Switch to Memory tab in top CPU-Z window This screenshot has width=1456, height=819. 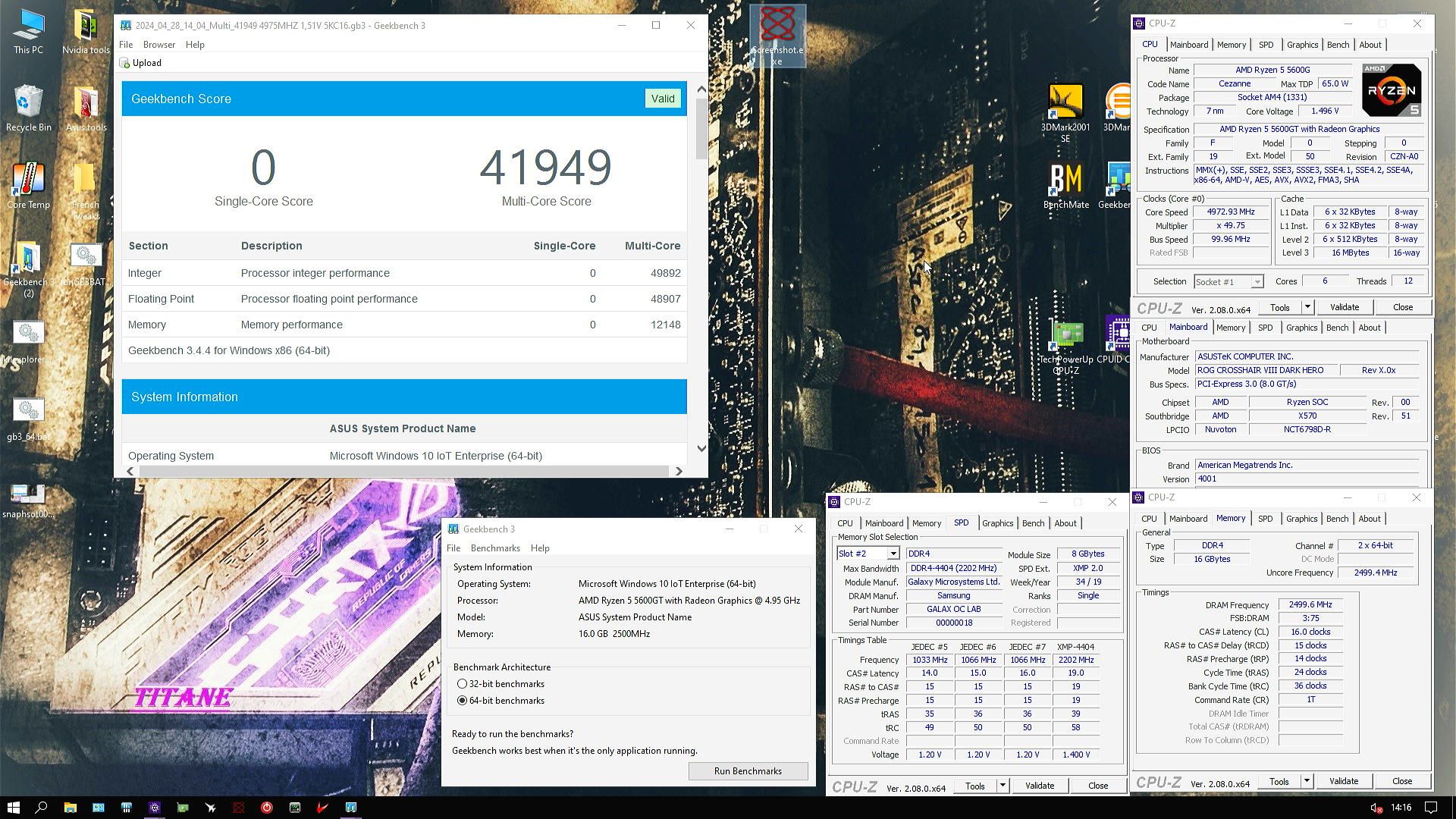point(1231,45)
